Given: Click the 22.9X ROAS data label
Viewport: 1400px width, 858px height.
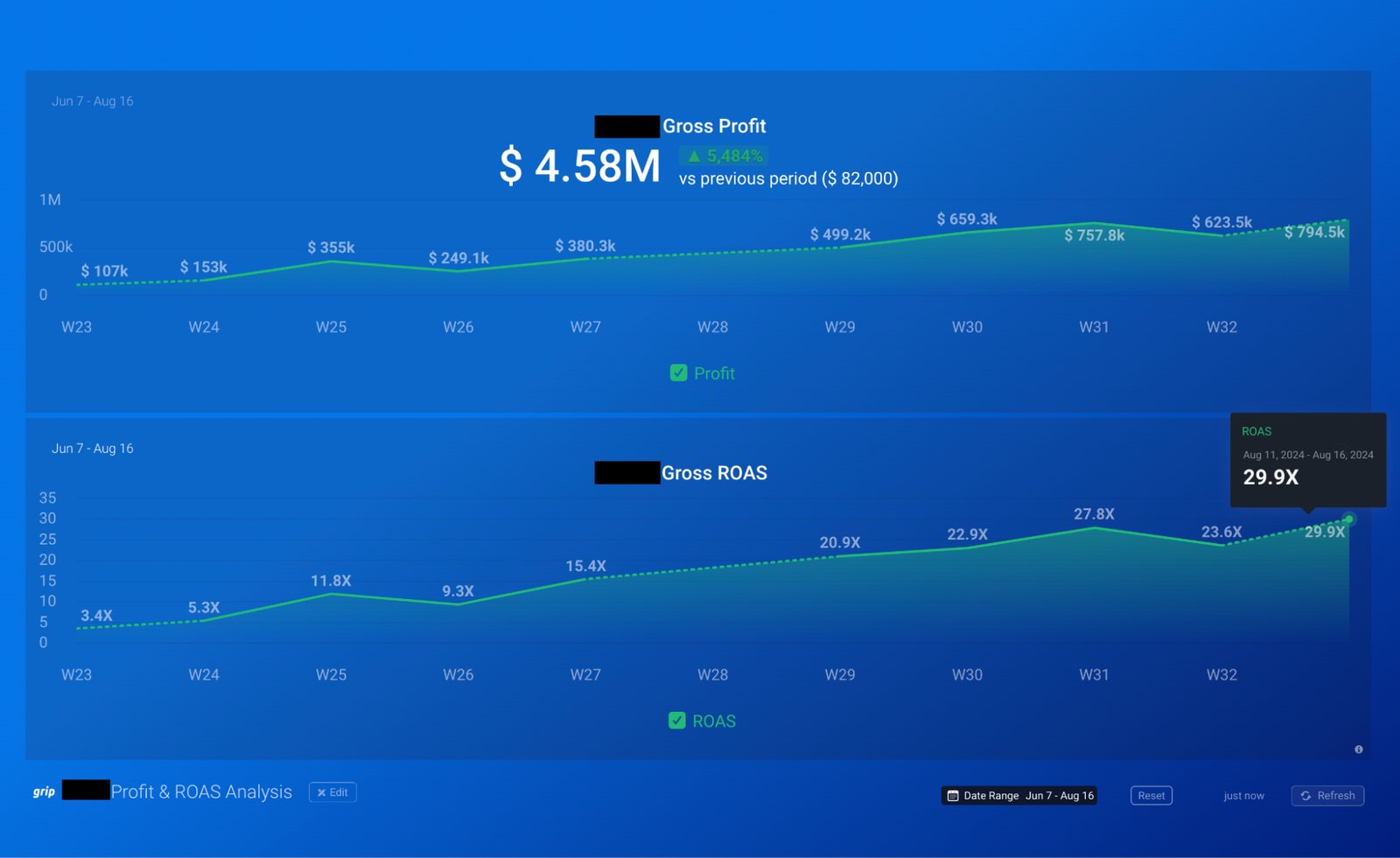Looking at the screenshot, I should [x=967, y=534].
